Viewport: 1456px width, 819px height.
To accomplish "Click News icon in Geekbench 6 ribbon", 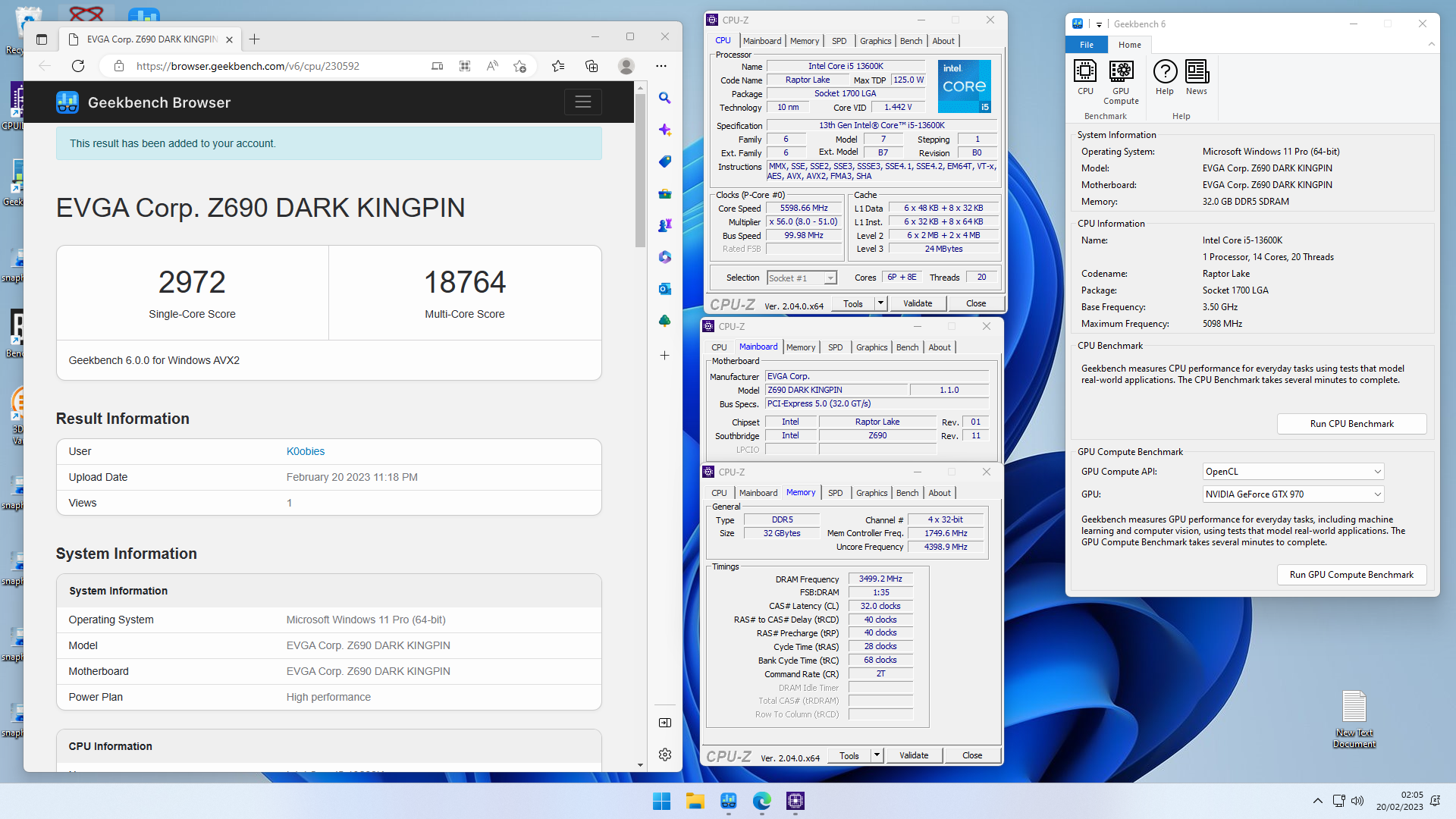I will [1197, 77].
